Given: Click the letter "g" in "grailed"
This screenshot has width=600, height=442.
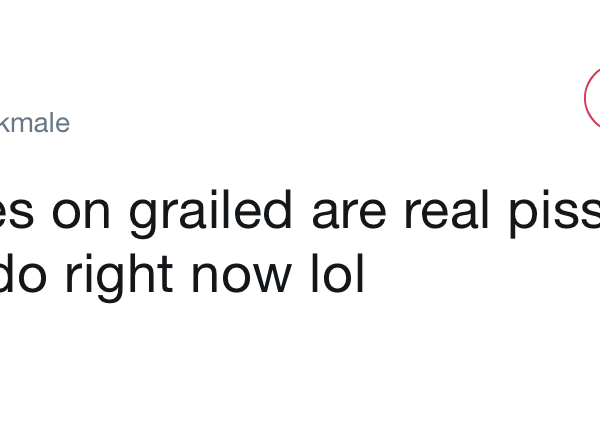Looking at the screenshot, I should (142, 215).
